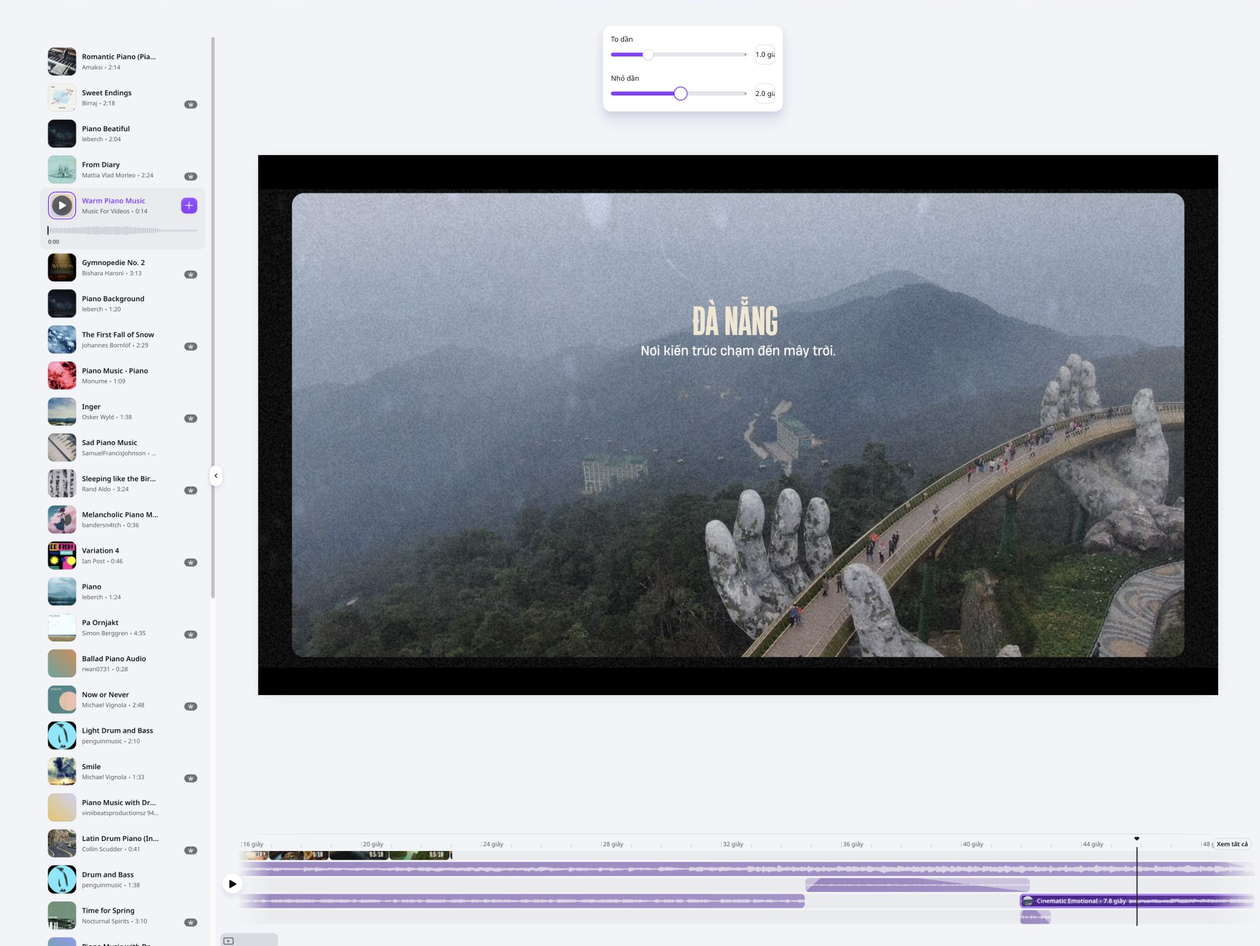The width and height of the screenshot is (1260, 946).
Task: Select the small audio clip below Cinematic Emotional
Action: pos(1035,917)
